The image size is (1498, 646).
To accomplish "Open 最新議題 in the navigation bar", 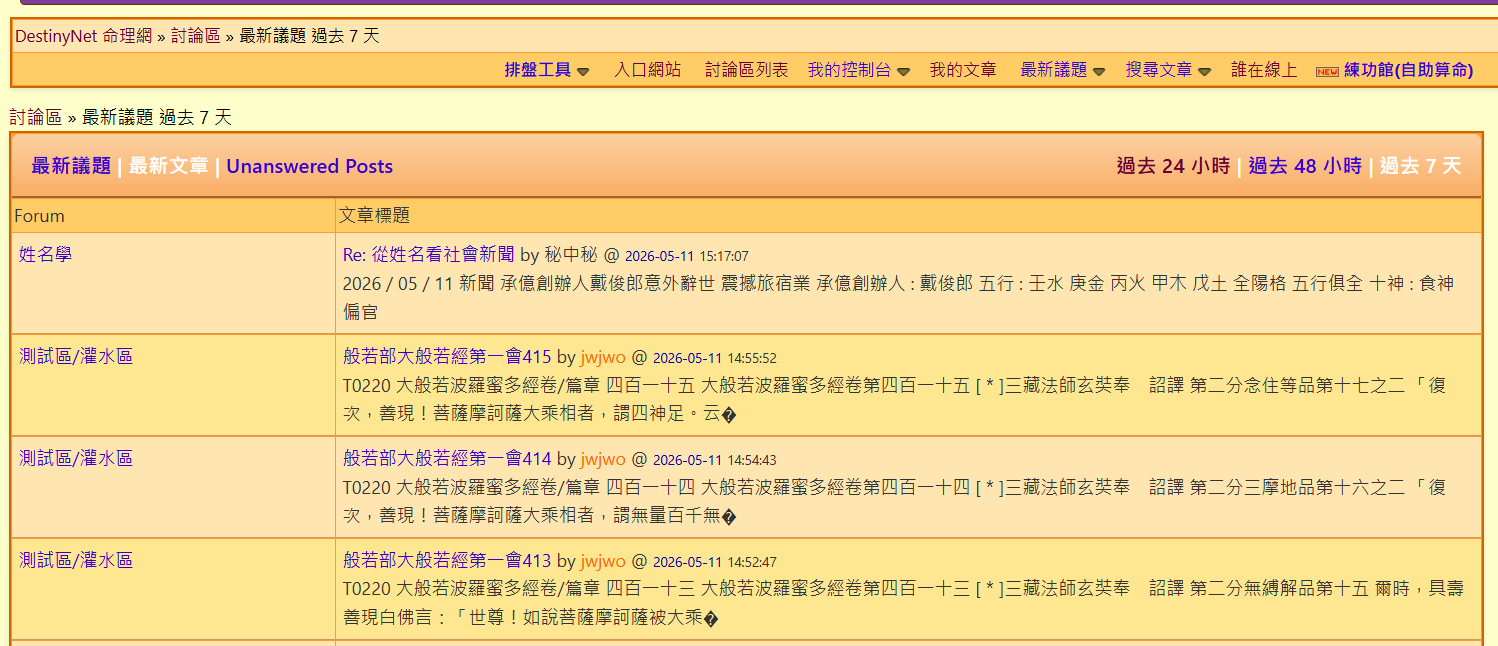I will (x=1053, y=70).
